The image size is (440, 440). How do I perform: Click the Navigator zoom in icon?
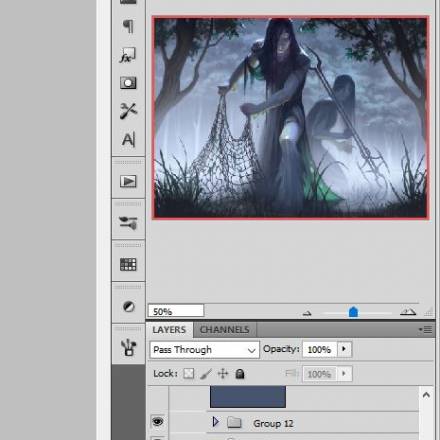pyautogui.click(x=408, y=312)
